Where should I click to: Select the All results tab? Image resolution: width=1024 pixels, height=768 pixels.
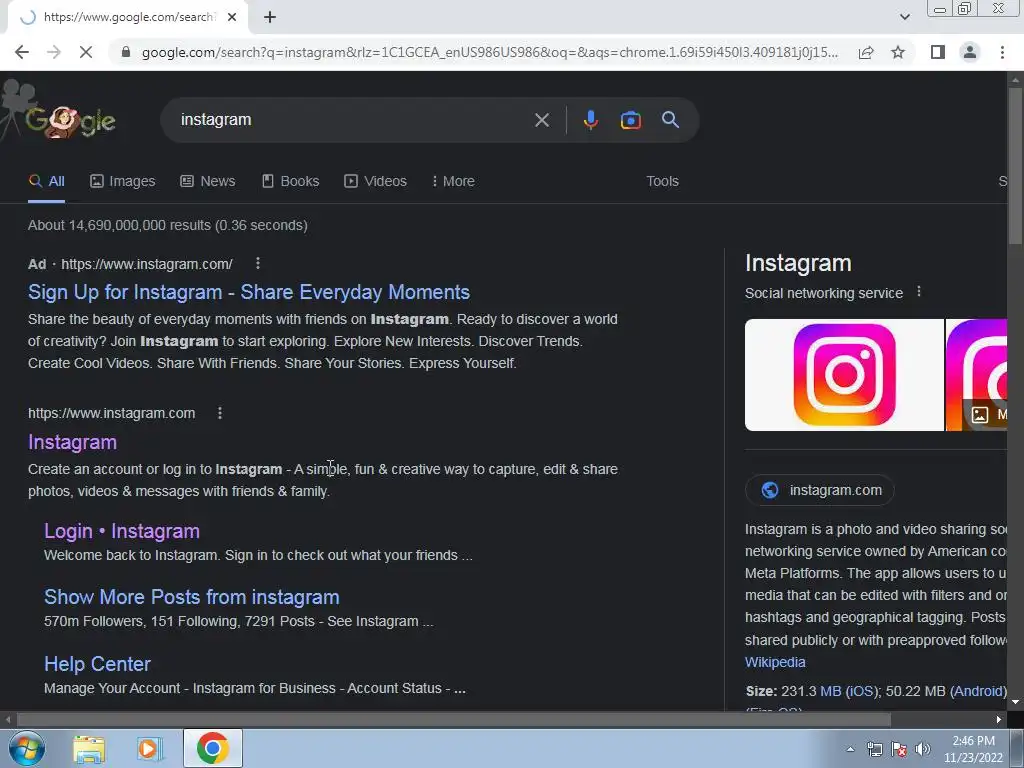click(x=46, y=182)
